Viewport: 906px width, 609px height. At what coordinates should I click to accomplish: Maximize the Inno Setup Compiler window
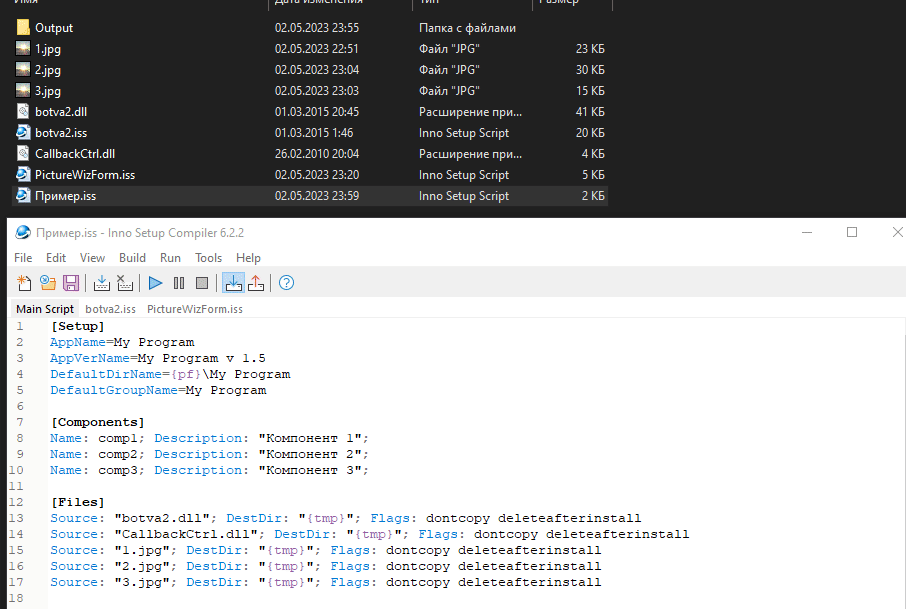tap(852, 232)
